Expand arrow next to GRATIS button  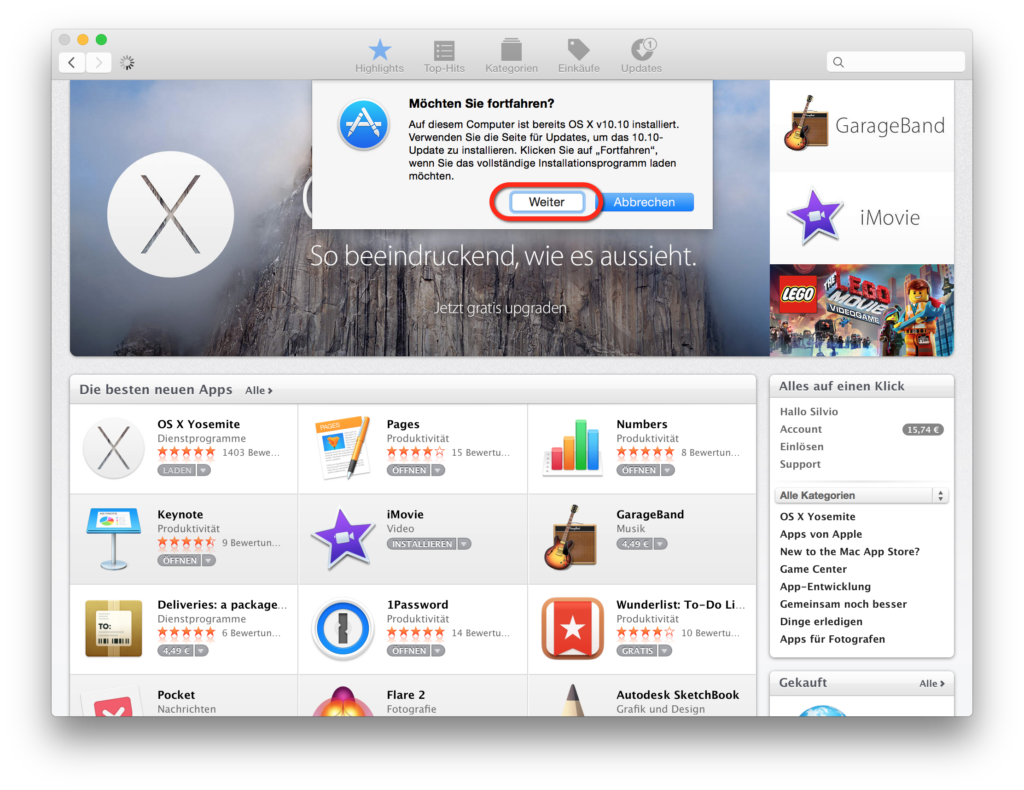pos(665,651)
